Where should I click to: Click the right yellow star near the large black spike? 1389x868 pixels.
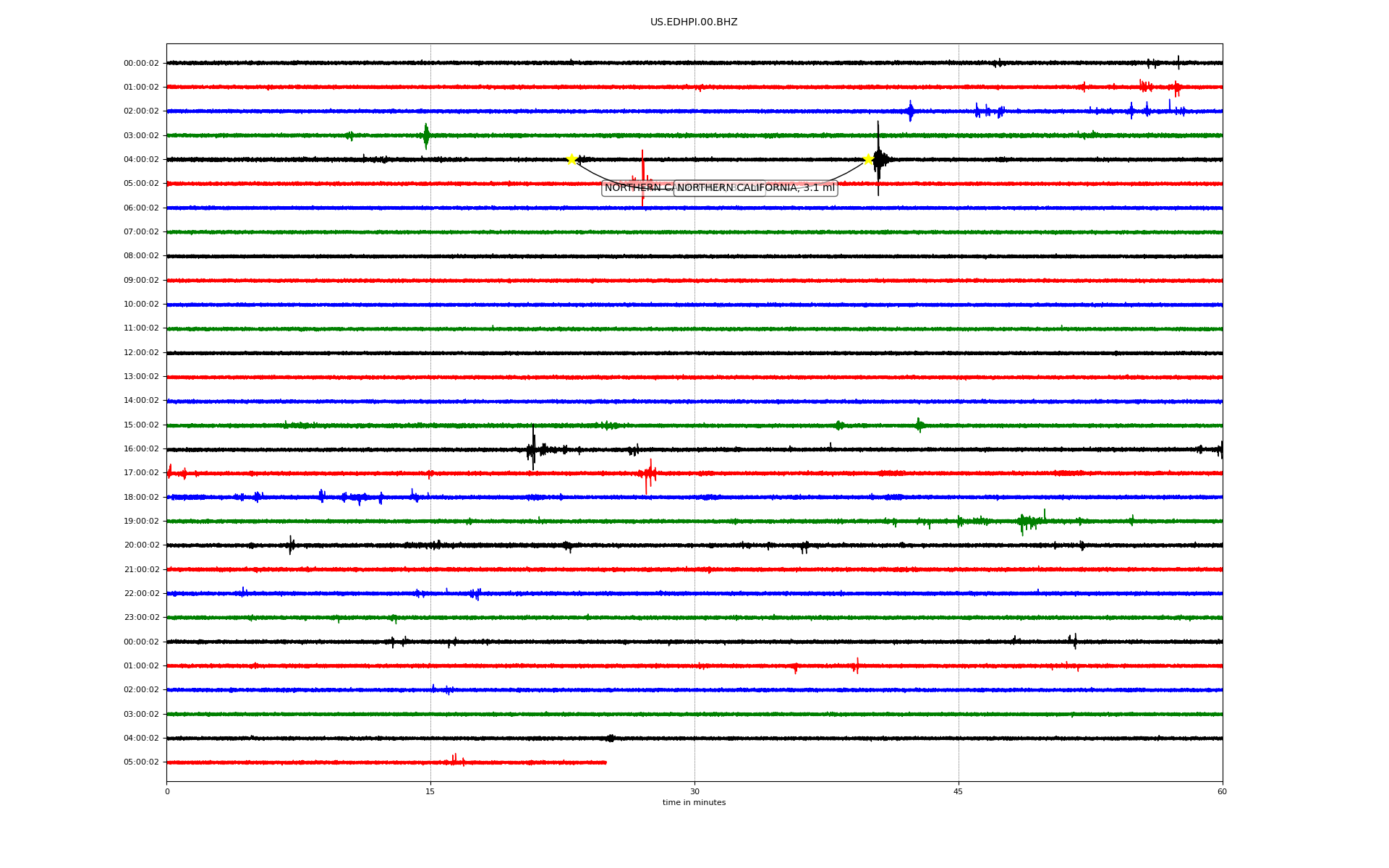pyautogui.click(x=868, y=159)
